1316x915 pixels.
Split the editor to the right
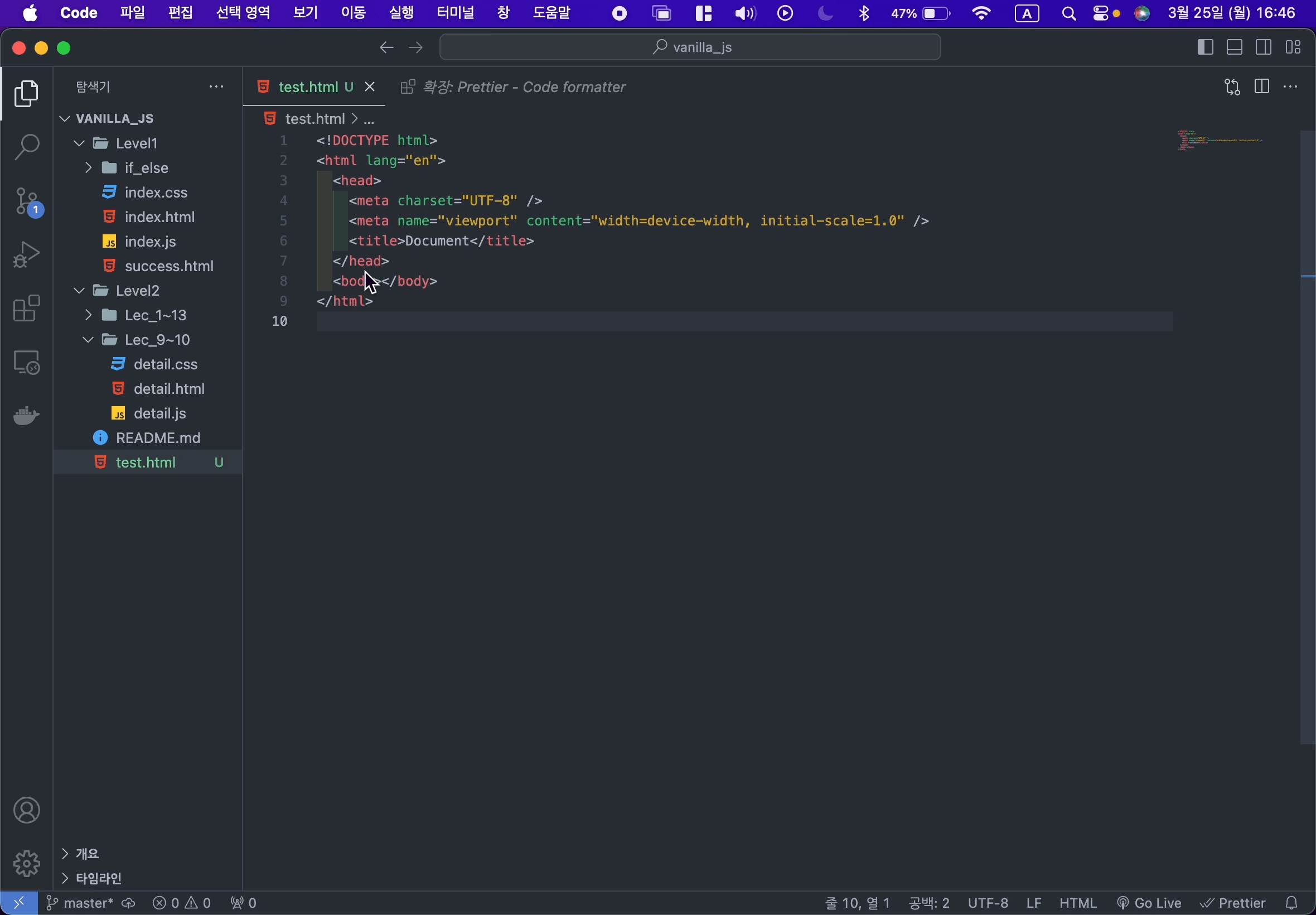(1261, 86)
